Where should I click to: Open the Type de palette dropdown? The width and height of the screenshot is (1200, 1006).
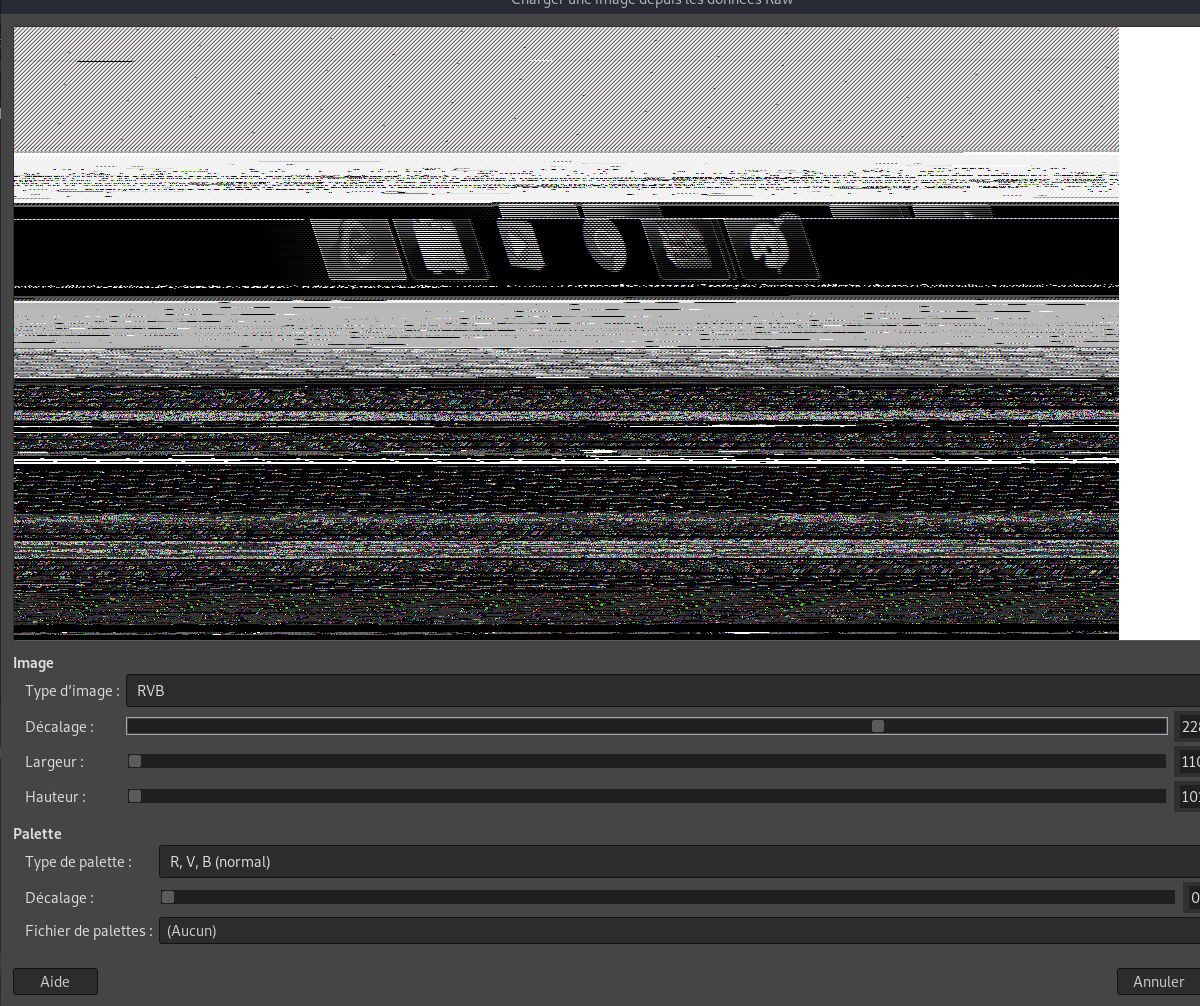[678, 861]
